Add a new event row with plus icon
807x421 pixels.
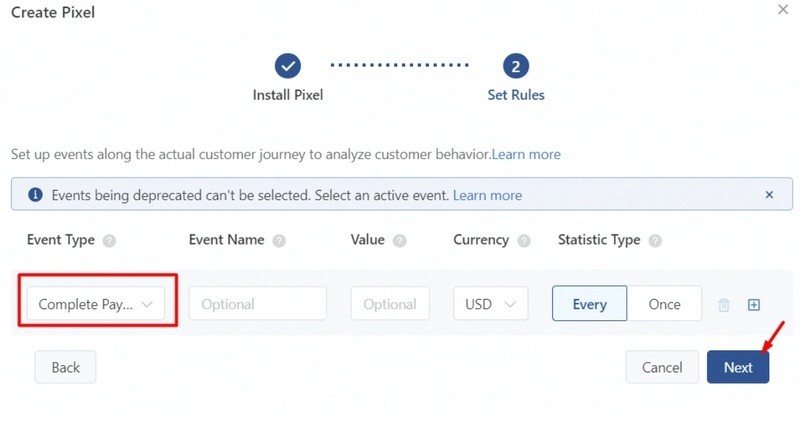click(x=753, y=305)
